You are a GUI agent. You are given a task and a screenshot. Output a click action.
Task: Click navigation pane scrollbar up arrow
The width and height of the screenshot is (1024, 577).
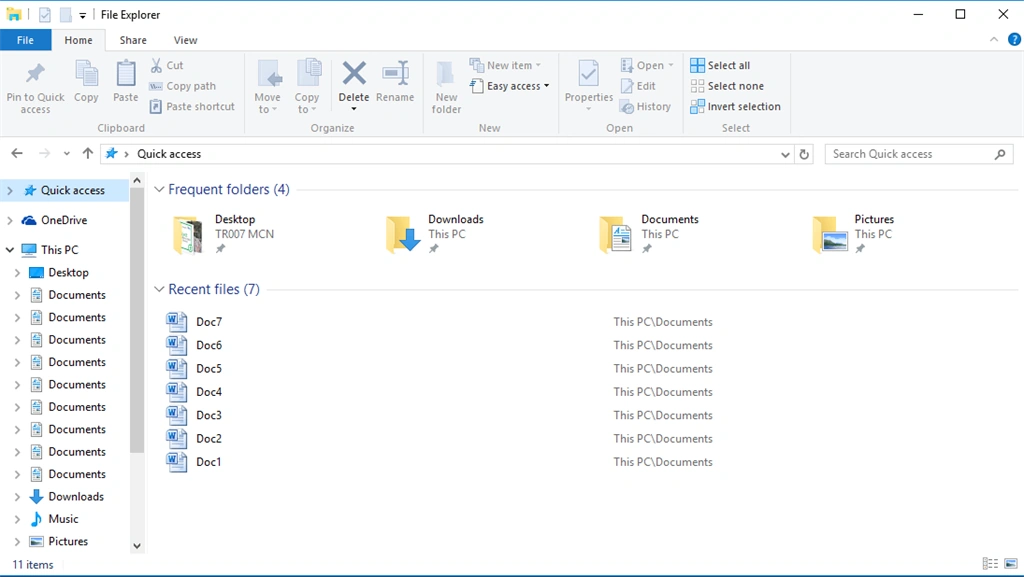pyautogui.click(x=136, y=179)
